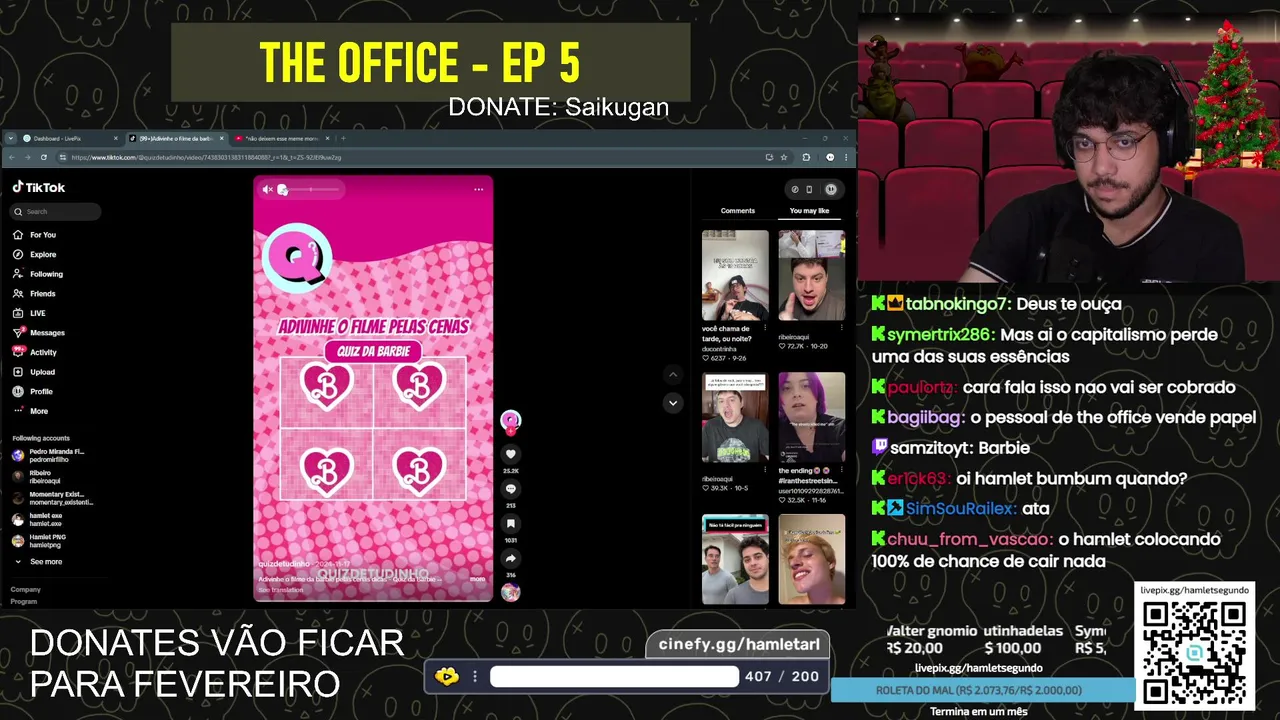1280x720 pixels.
Task: Open More options in TikTok sidebar
Action: tap(31, 411)
